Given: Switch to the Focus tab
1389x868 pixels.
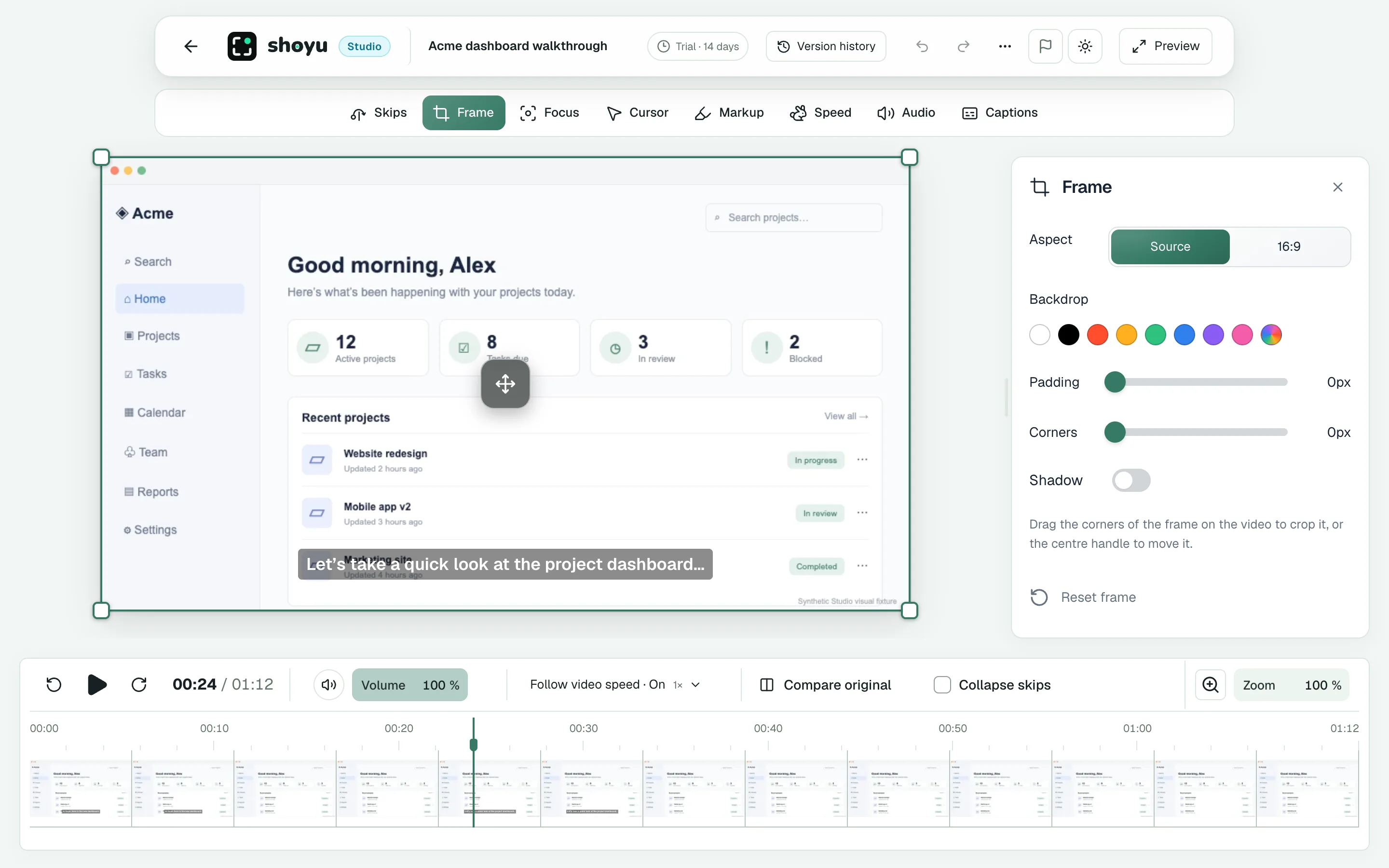Looking at the screenshot, I should pyautogui.click(x=549, y=112).
